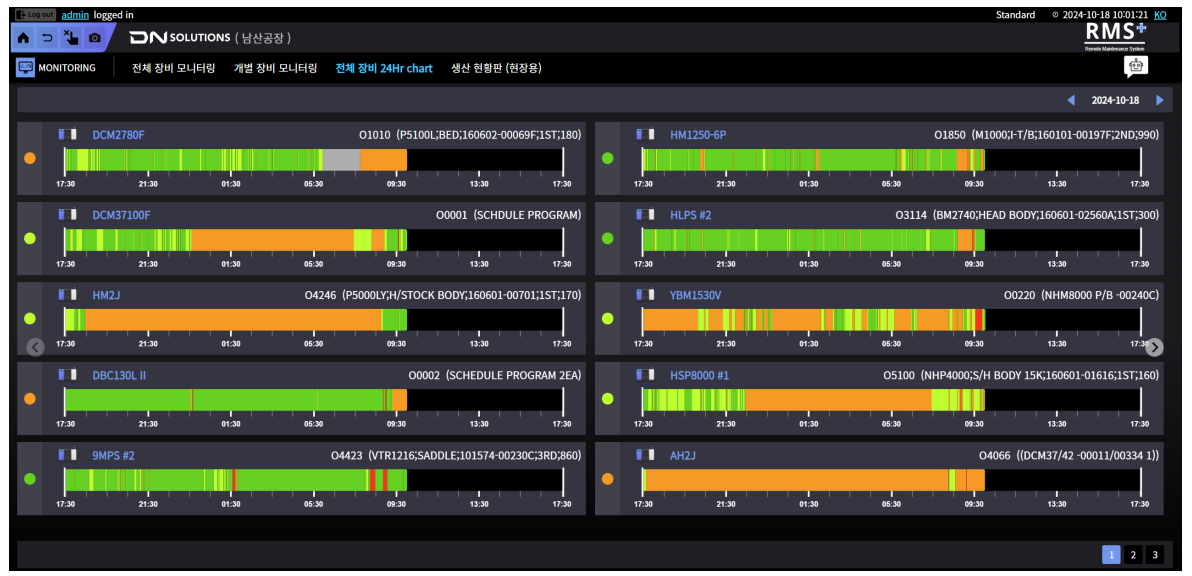Click the gray segment in DCM2780F timeline
This screenshot has width=1192, height=576.
click(341, 159)
